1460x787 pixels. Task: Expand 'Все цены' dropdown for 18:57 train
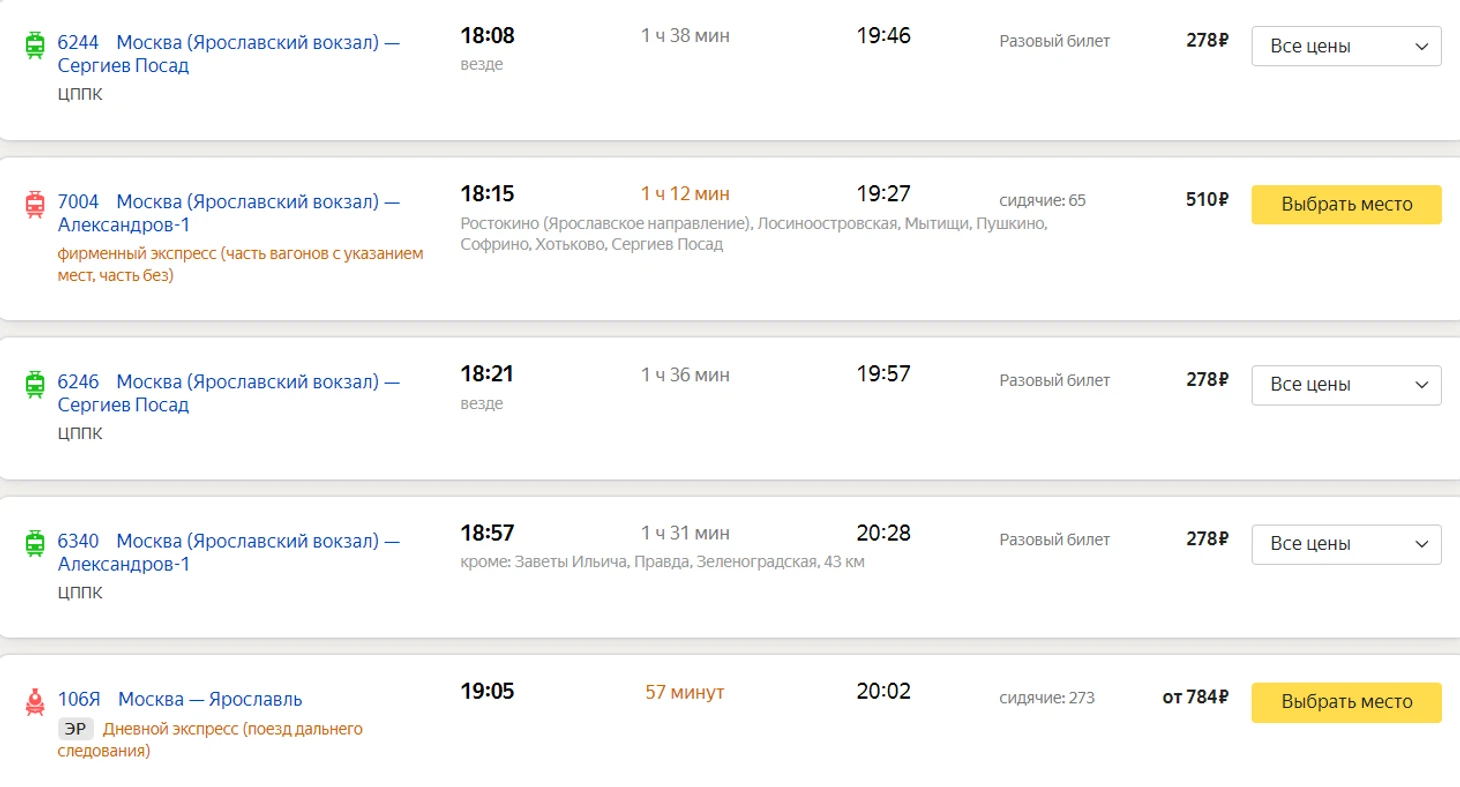1345,544
